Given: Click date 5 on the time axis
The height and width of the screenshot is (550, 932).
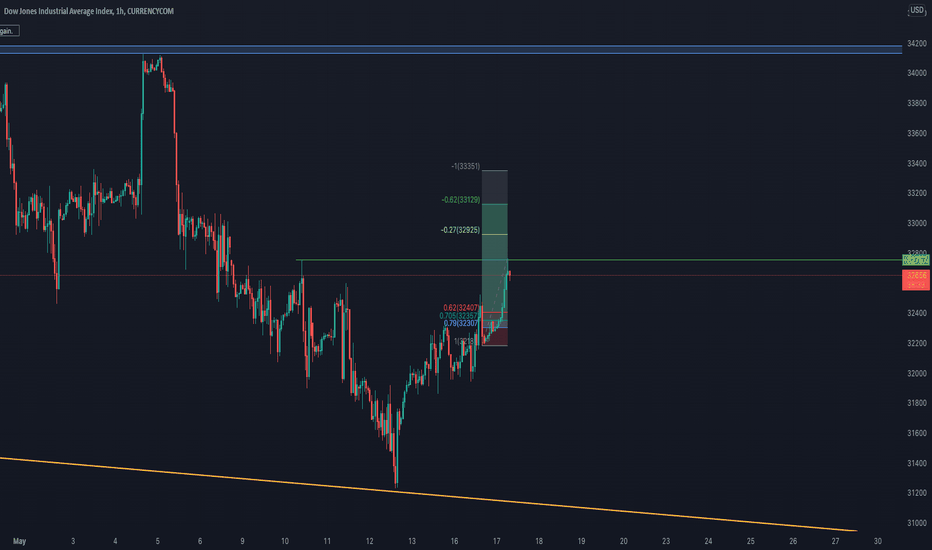Looking at the screenshot, I should 158,541.
